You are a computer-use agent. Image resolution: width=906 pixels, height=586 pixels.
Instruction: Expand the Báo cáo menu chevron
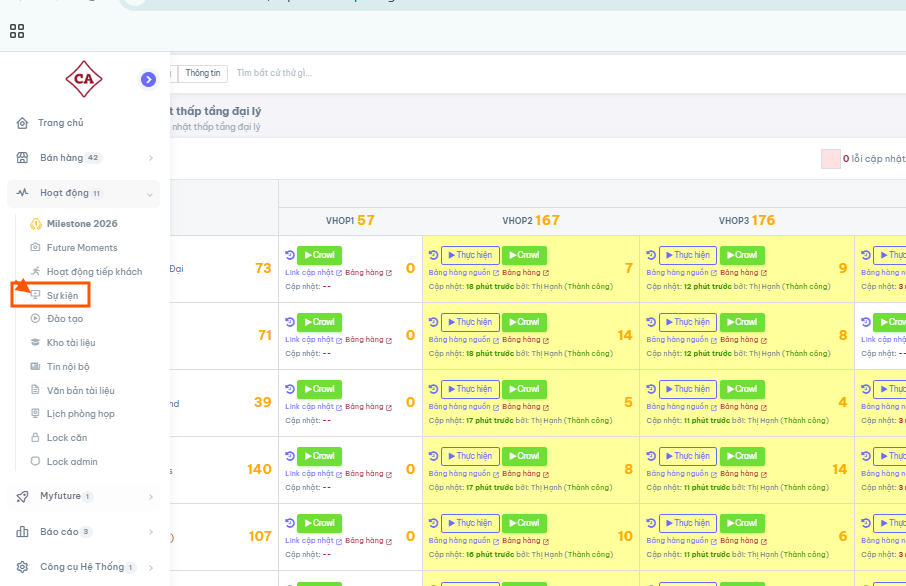[151, 532]
